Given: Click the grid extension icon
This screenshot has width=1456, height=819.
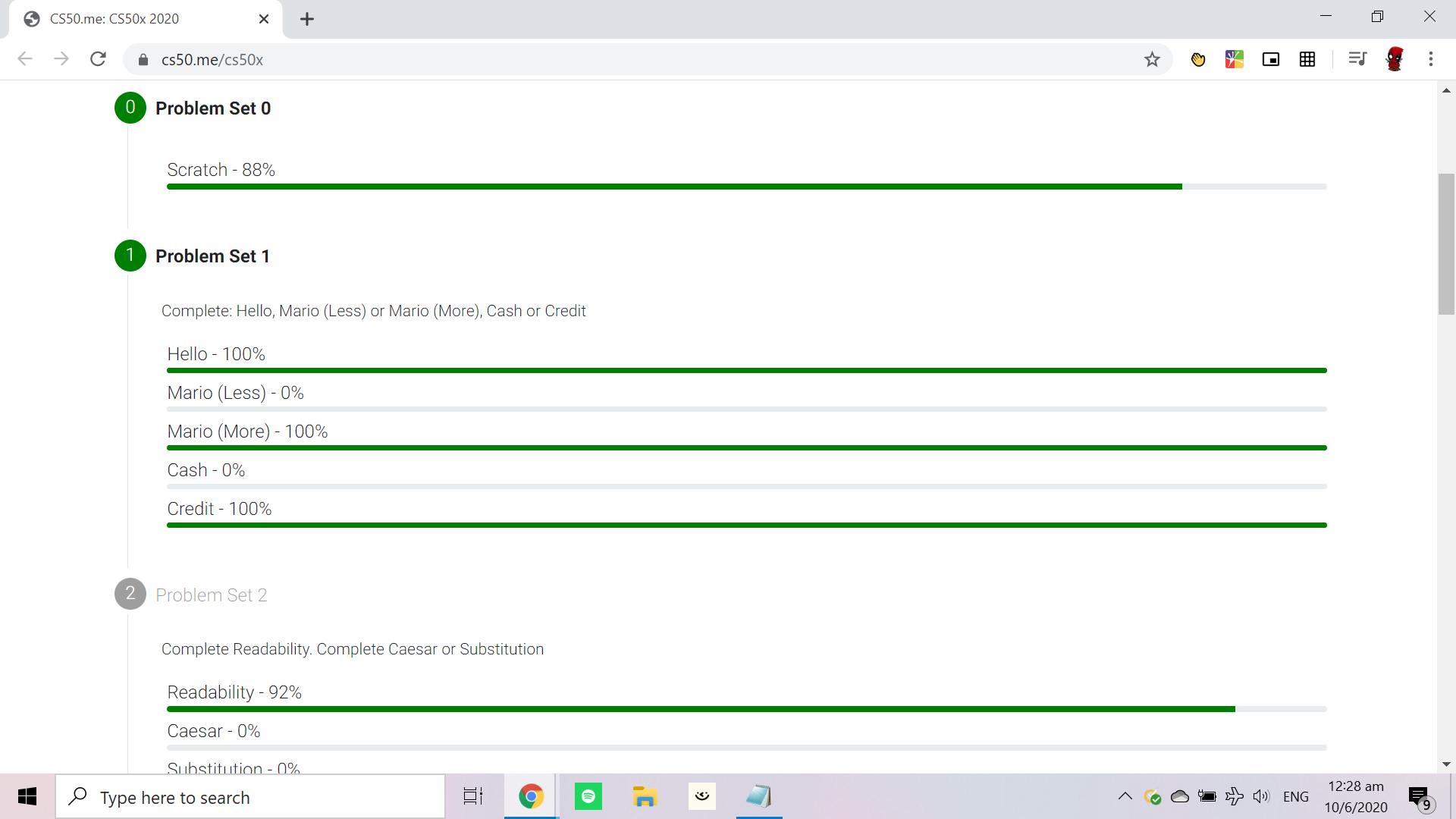Looking at the screenshot, I should click(1307, 59).
